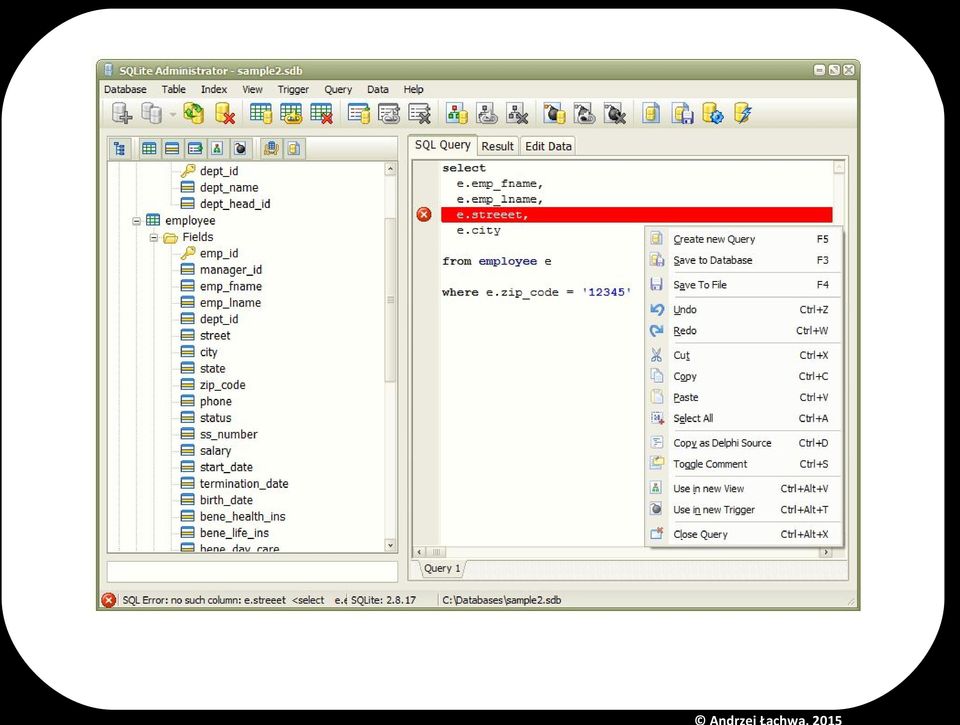
Task: Click the Create Trigger bomb icon
Action: pos(554,113)
